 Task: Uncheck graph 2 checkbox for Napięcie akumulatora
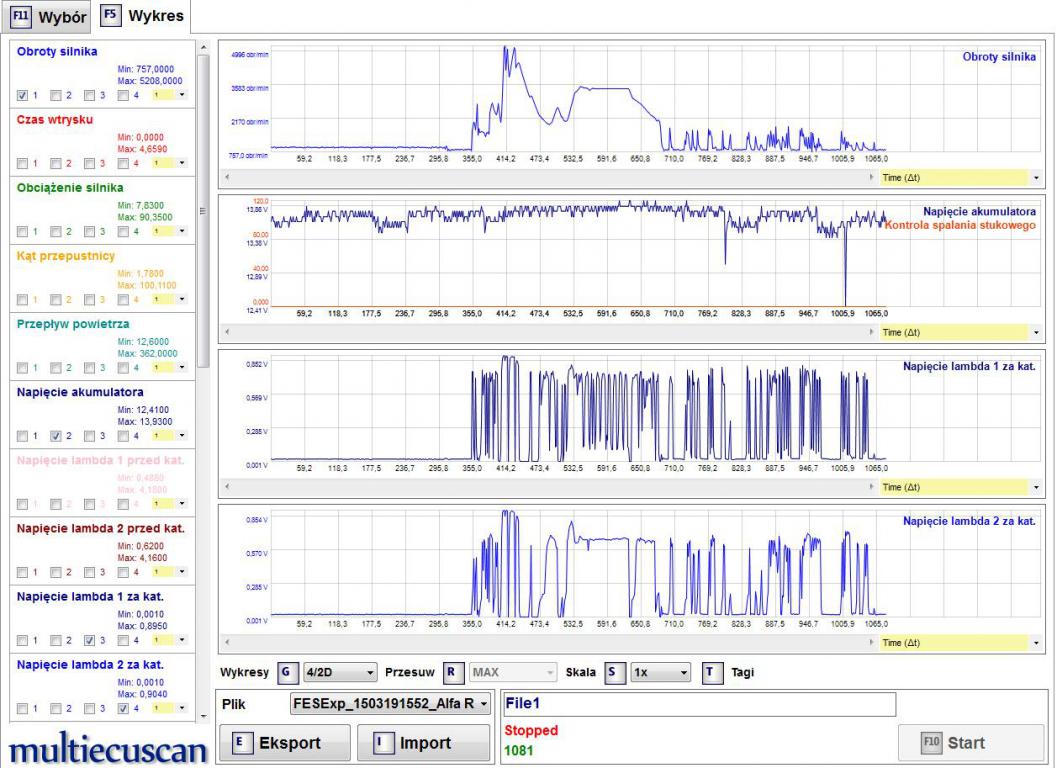coord(55,436)
